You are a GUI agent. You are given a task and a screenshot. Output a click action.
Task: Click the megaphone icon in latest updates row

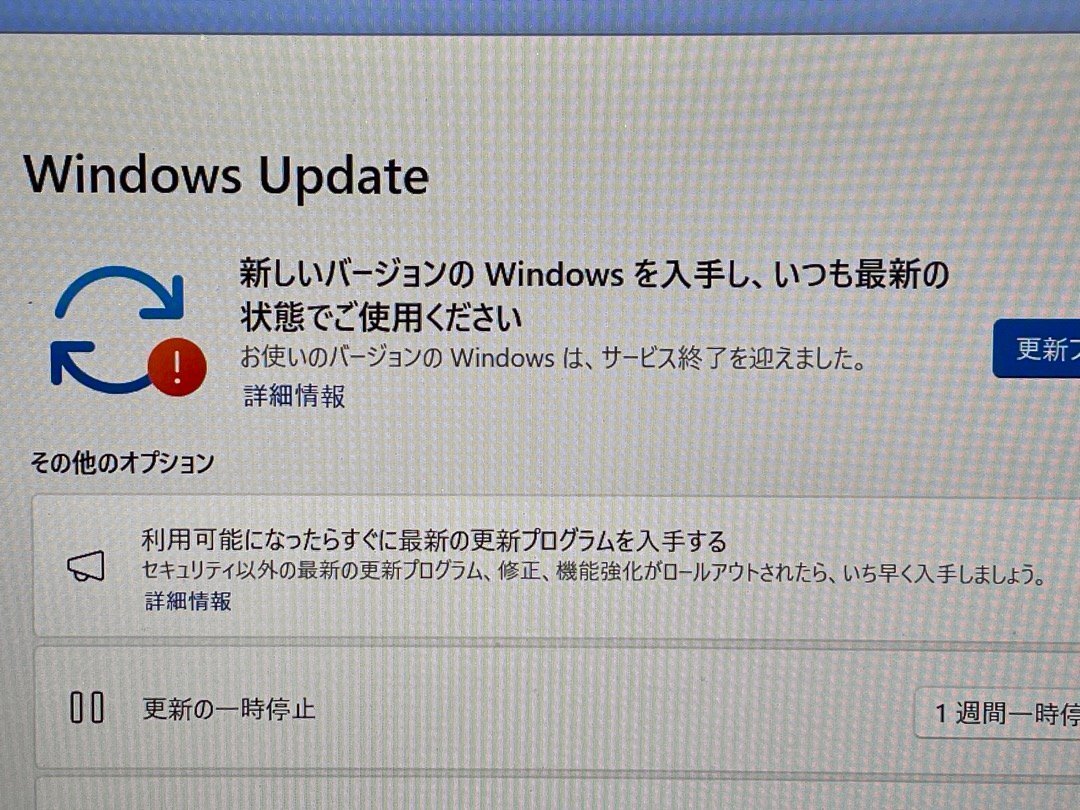coord(87,566)
